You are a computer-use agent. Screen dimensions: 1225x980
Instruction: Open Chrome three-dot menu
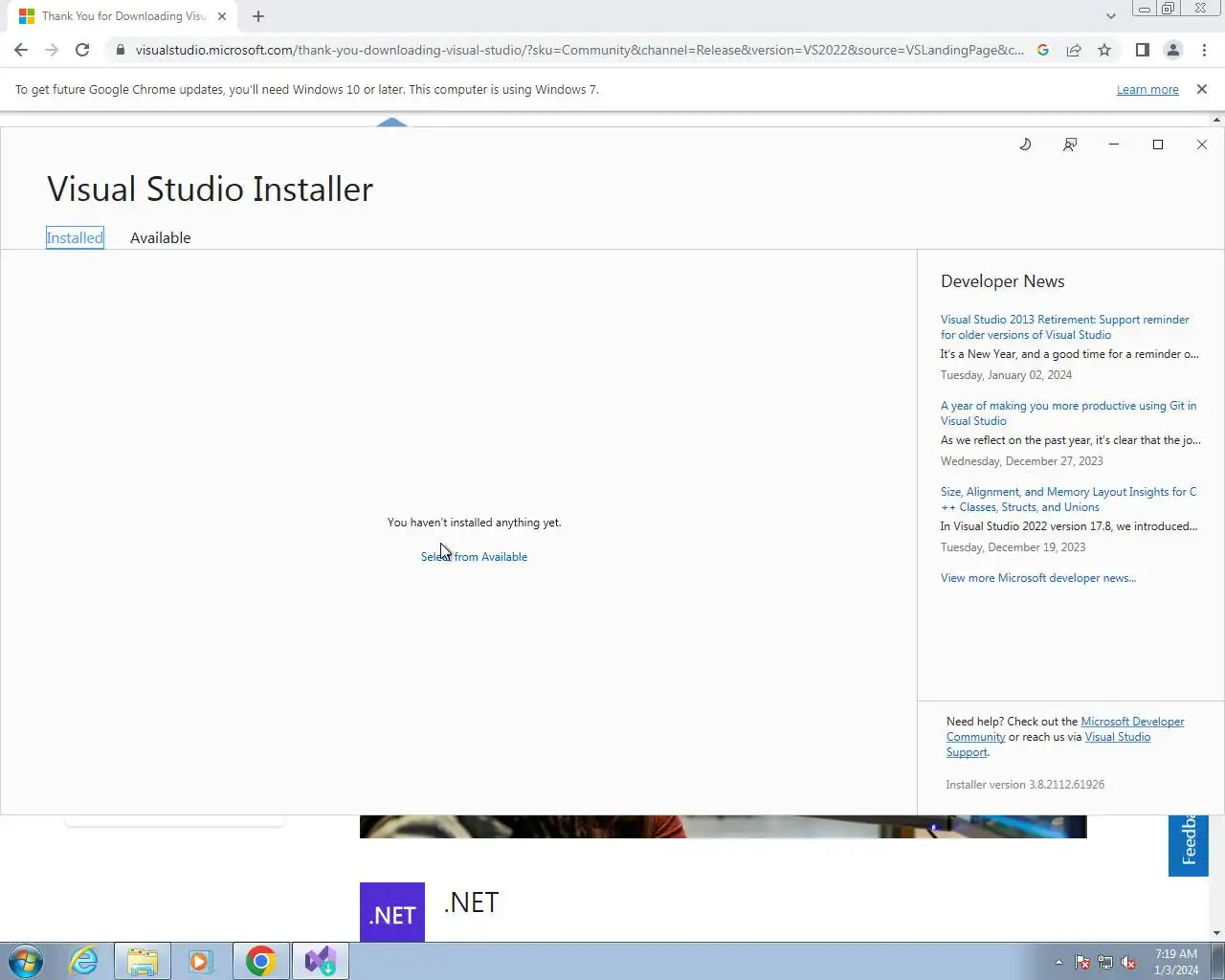1204,50
